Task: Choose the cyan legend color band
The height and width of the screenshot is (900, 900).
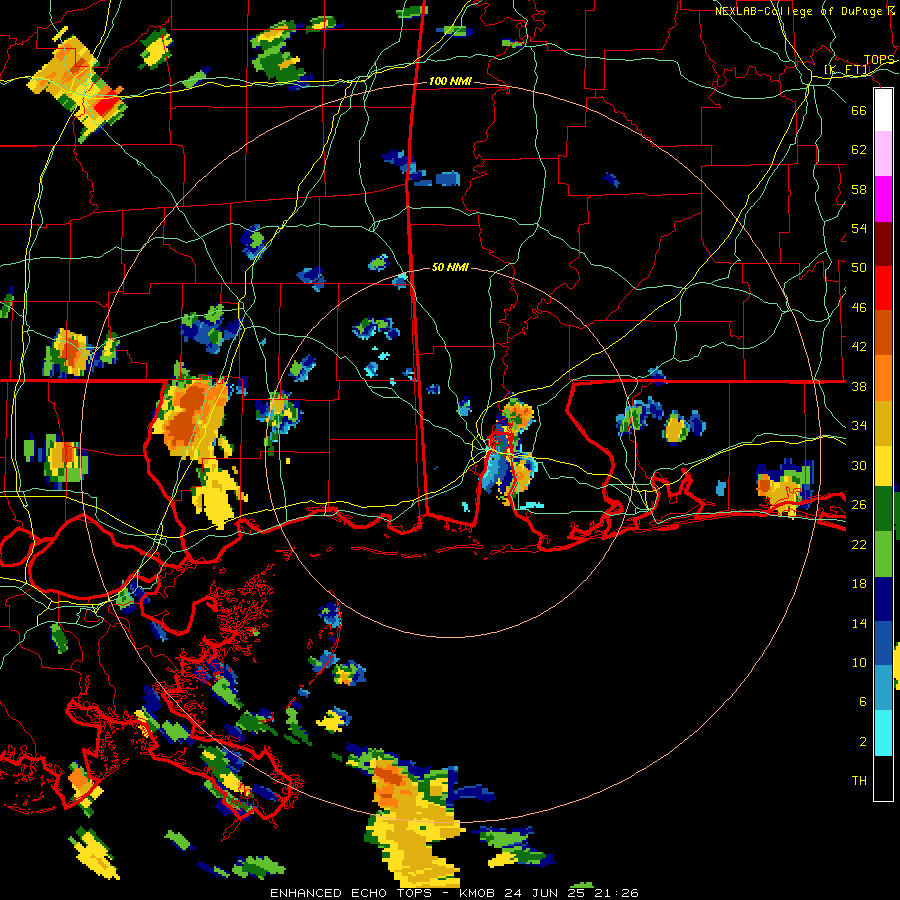Action: coord(883,733)
